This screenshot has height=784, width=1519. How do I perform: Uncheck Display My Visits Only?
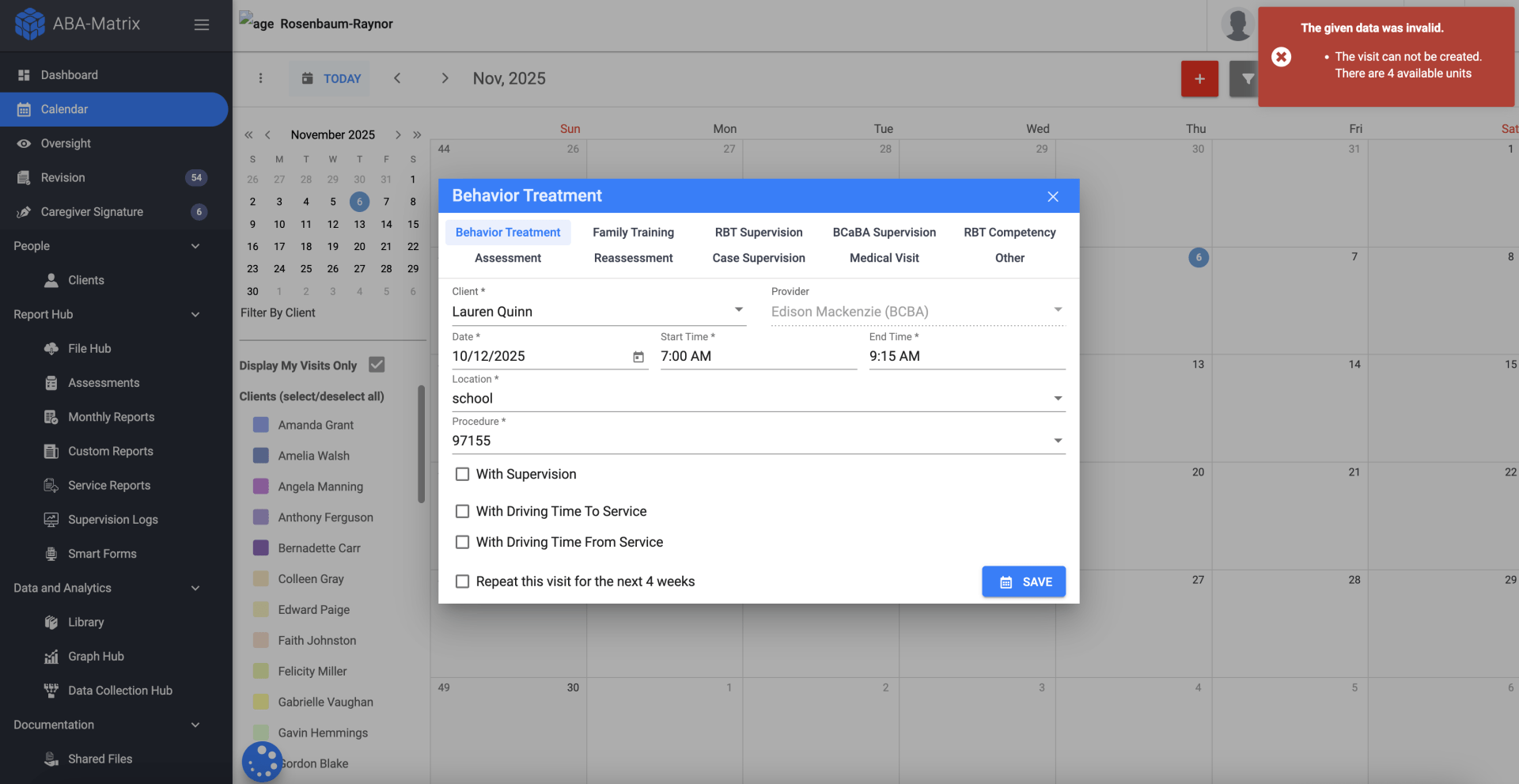pyautogui.click(x=376, y=364)
